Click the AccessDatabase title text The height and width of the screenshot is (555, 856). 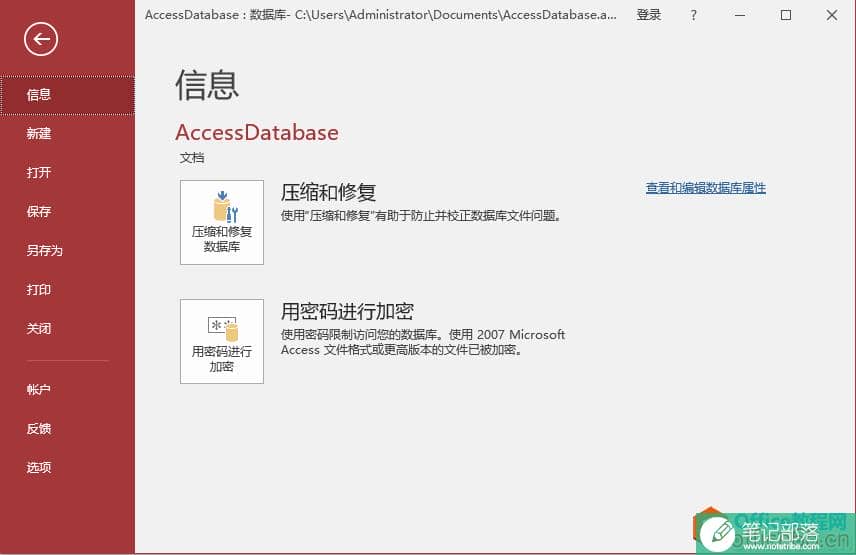(x=257, y=133)
